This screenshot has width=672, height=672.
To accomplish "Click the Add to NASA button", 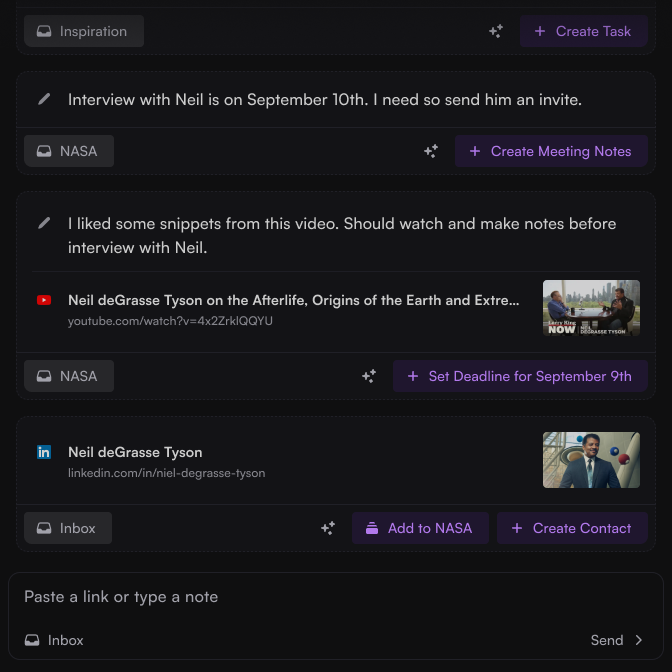I will coord(420,528).
